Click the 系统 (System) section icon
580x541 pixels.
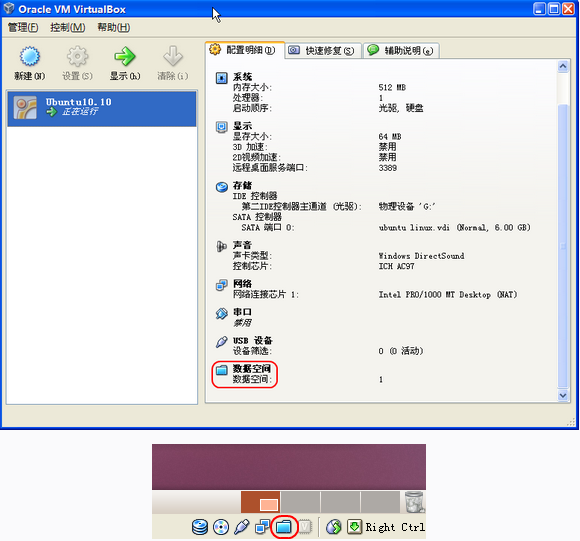[222, 78]
